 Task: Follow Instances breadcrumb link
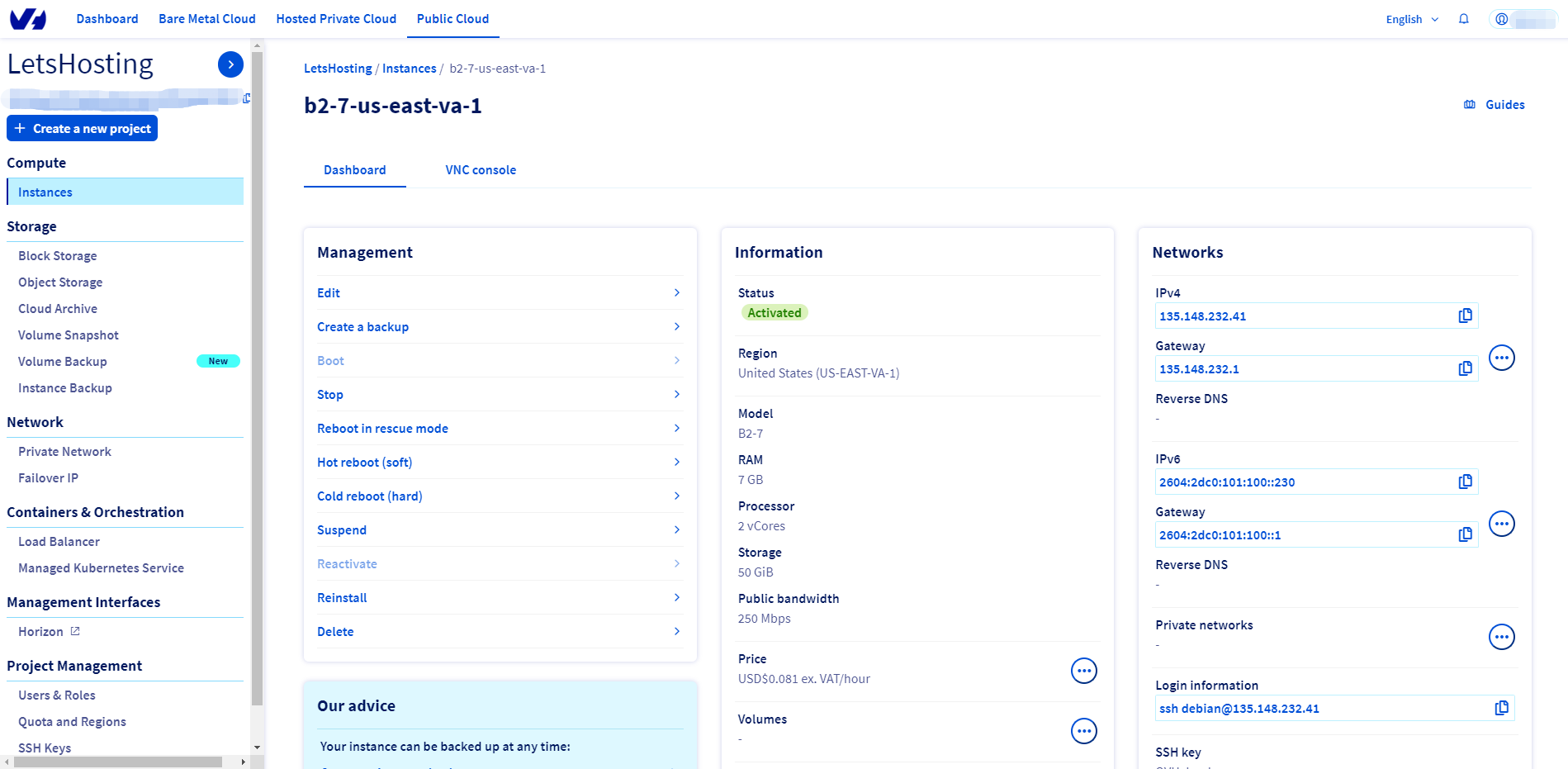(x=410, y=69)
